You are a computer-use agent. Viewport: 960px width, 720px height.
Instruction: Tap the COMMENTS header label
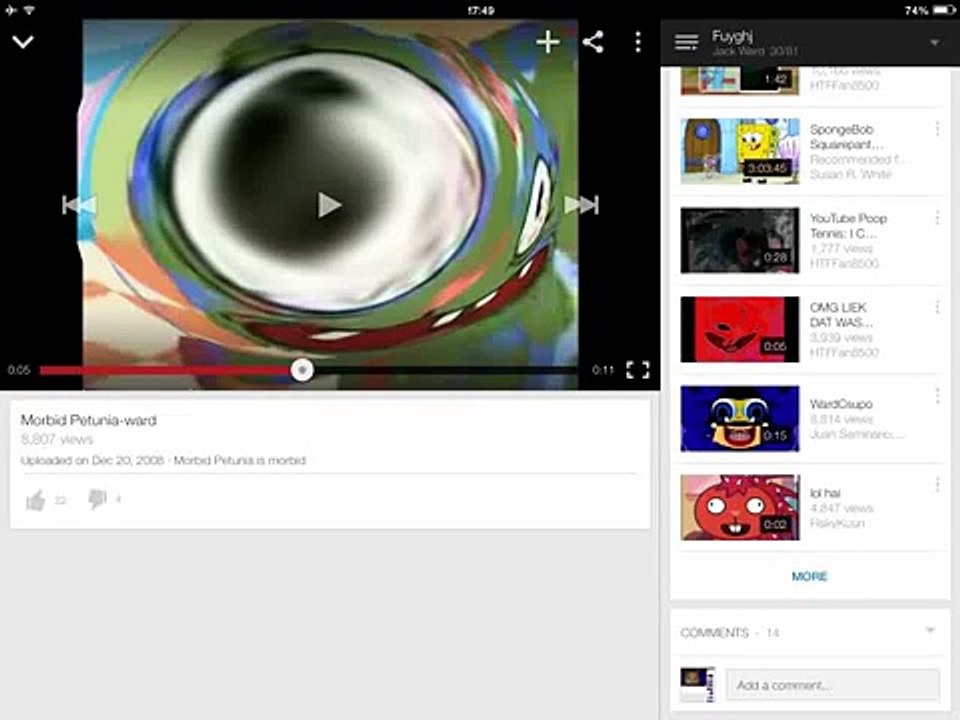tap(714, 632)
